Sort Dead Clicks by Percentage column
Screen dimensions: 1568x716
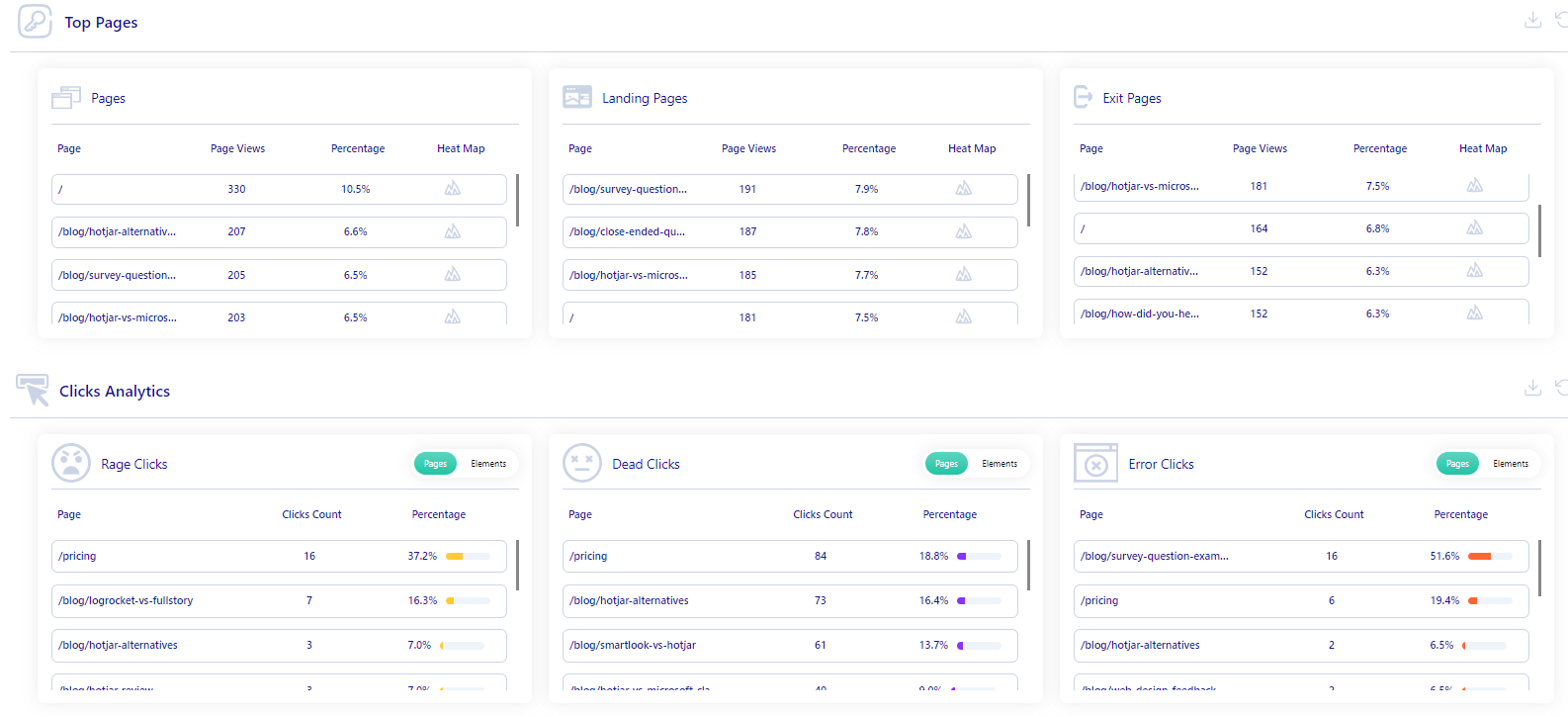pyautogui.click(x=949, y=514)
